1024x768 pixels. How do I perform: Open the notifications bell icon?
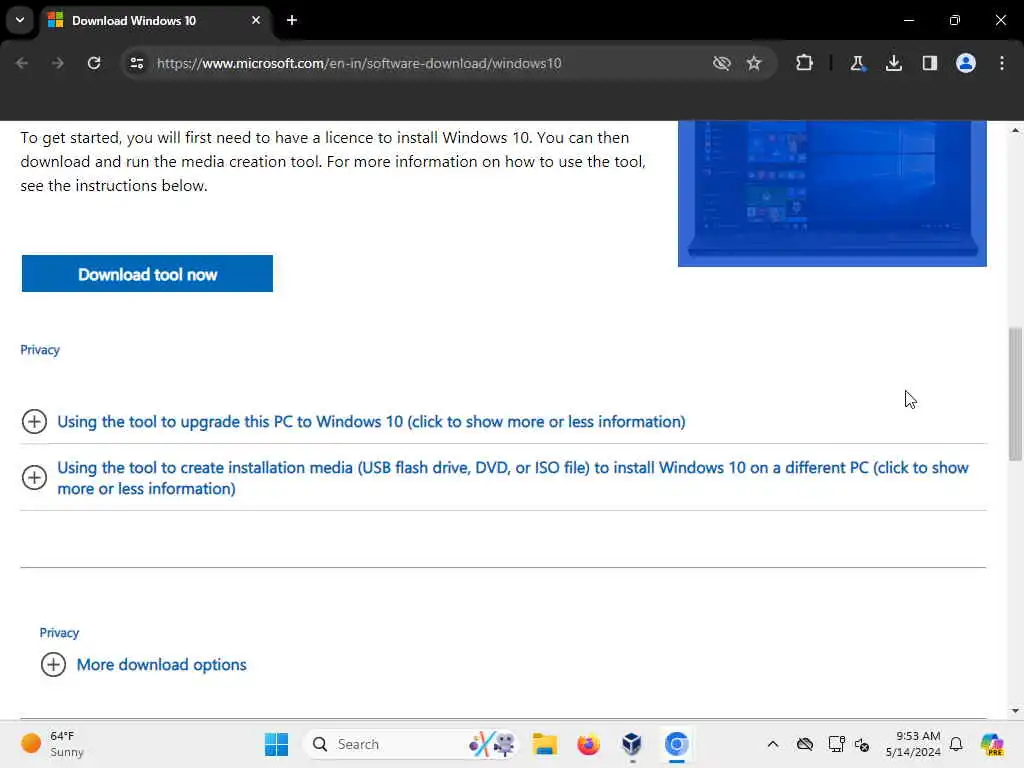(956, 744)
